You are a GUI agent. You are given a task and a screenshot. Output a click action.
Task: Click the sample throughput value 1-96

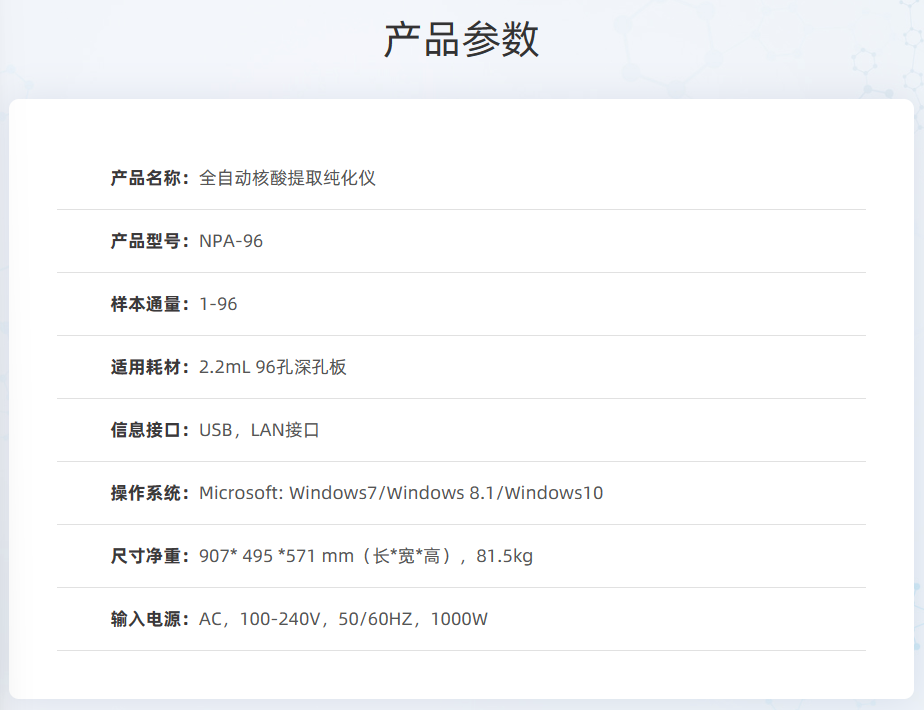[x=218, y=304]
